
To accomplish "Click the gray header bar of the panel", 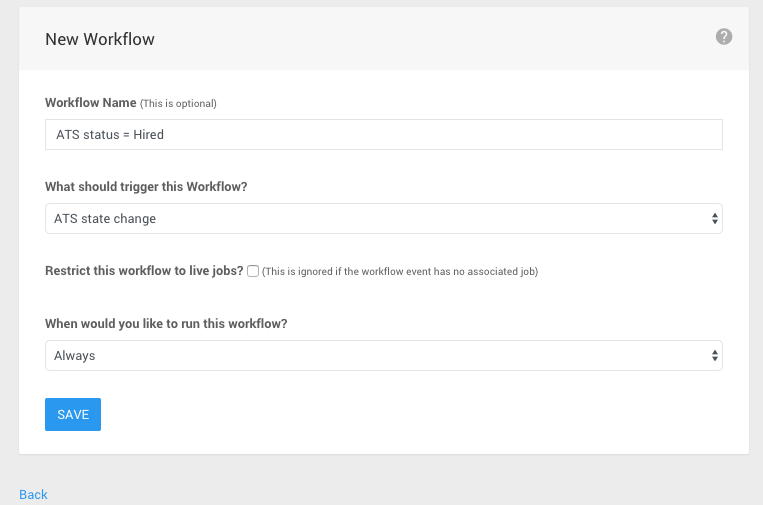I will 383,38.
